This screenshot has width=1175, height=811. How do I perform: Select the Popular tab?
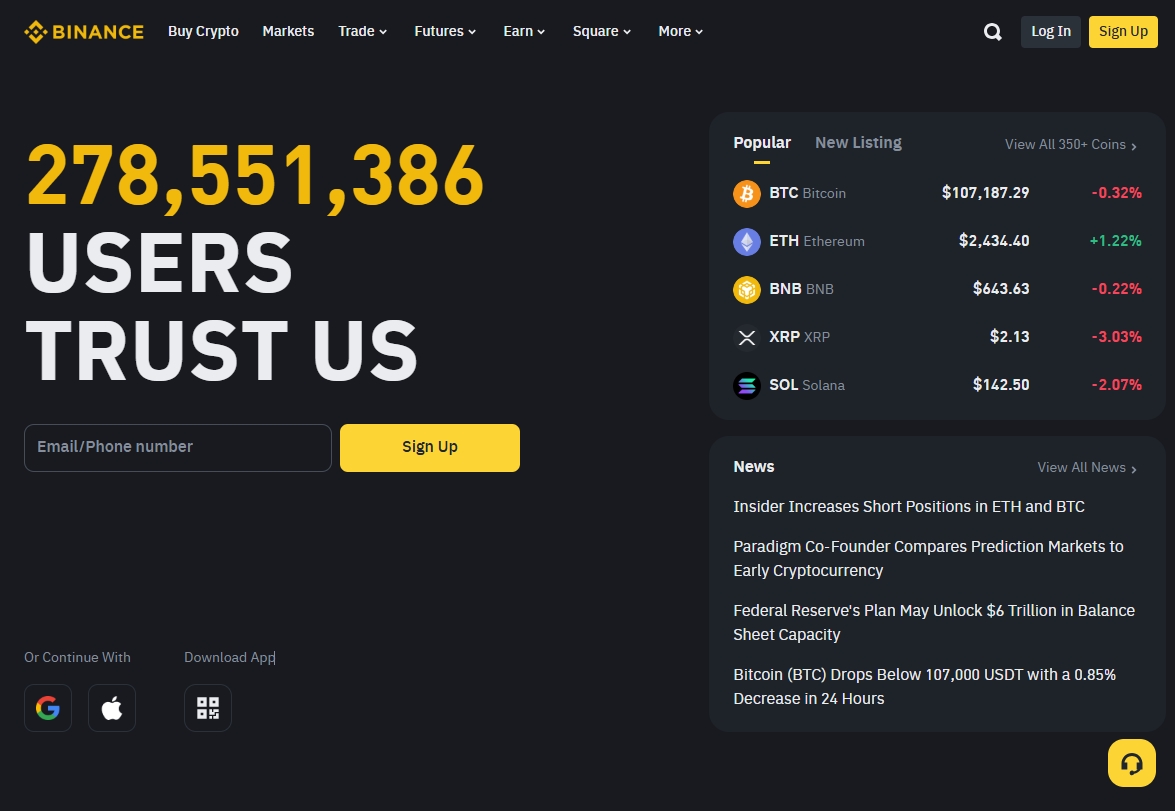(762, 143)
